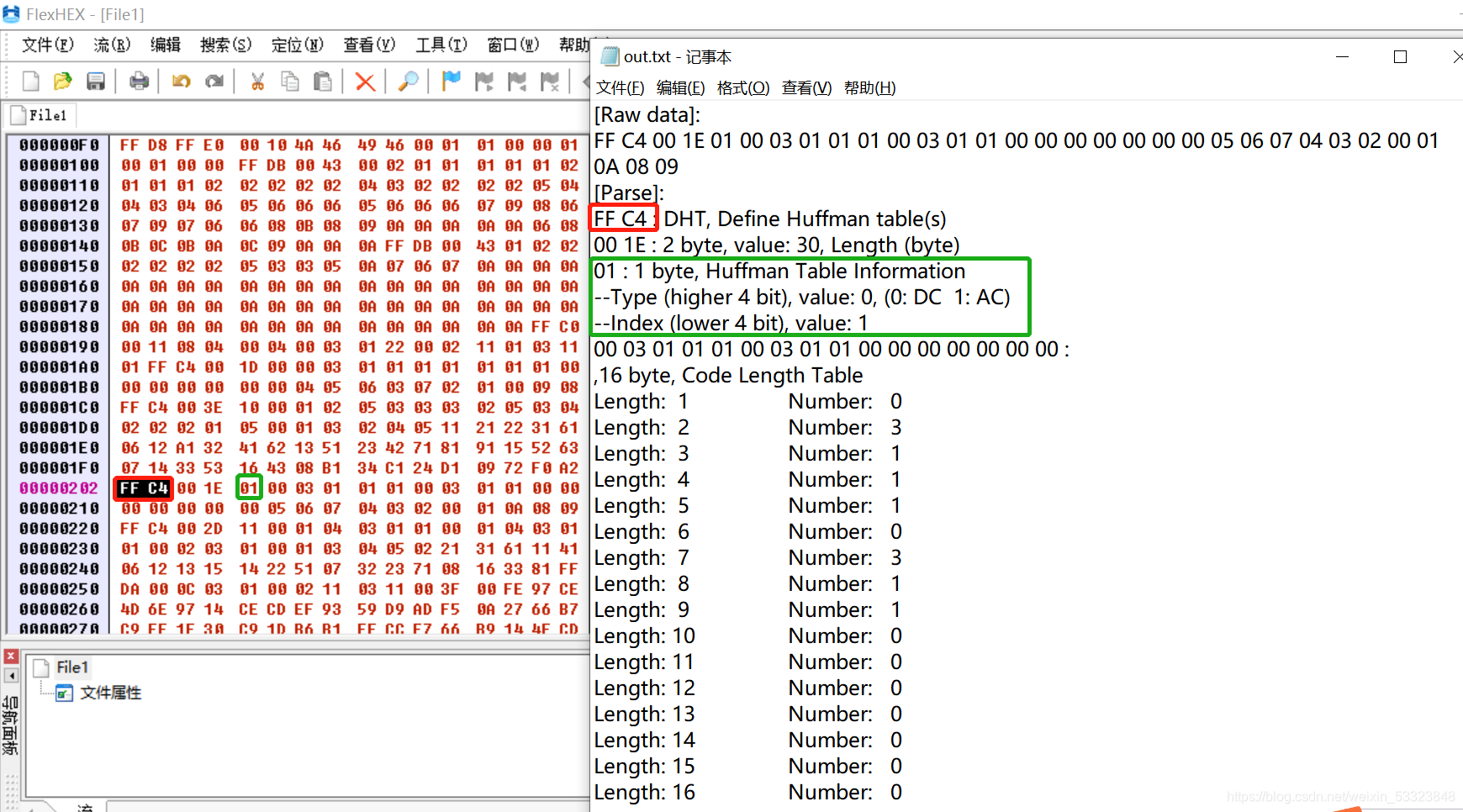Open the 格式(O) menu in Notepad
Viewport: 1463px width, 812px height.
[x=743, y=88]
